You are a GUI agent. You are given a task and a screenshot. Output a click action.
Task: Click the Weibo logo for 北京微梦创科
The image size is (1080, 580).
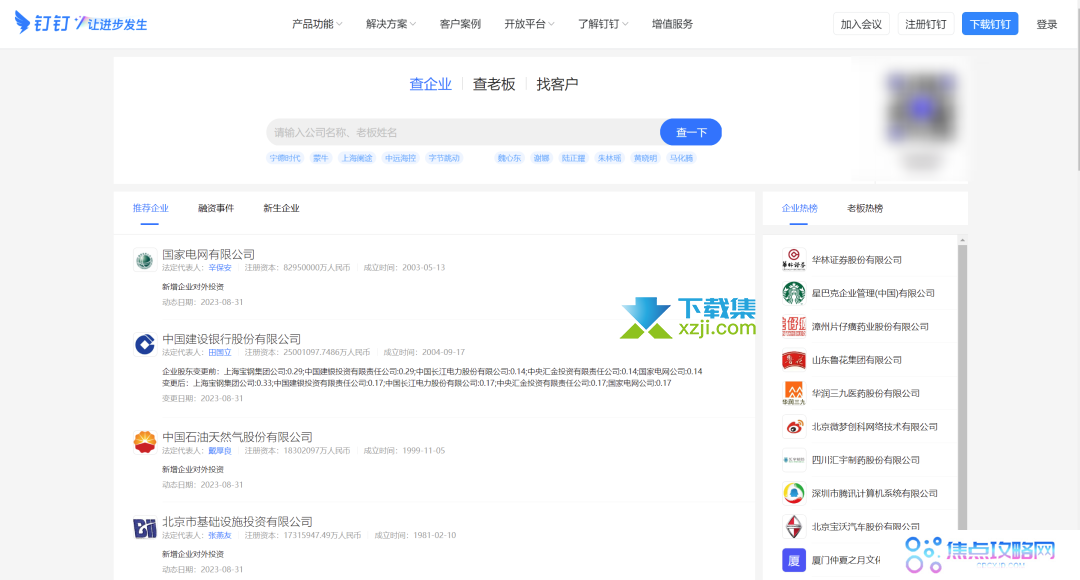pos(793,426)
